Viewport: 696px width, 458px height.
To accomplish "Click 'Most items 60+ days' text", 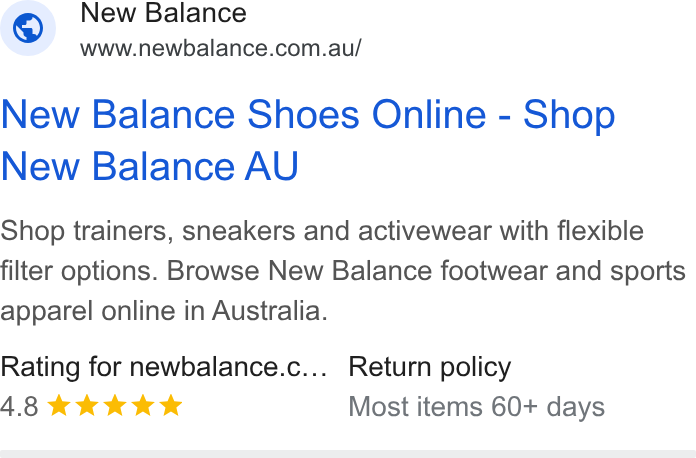I will [x=476, y=407].
